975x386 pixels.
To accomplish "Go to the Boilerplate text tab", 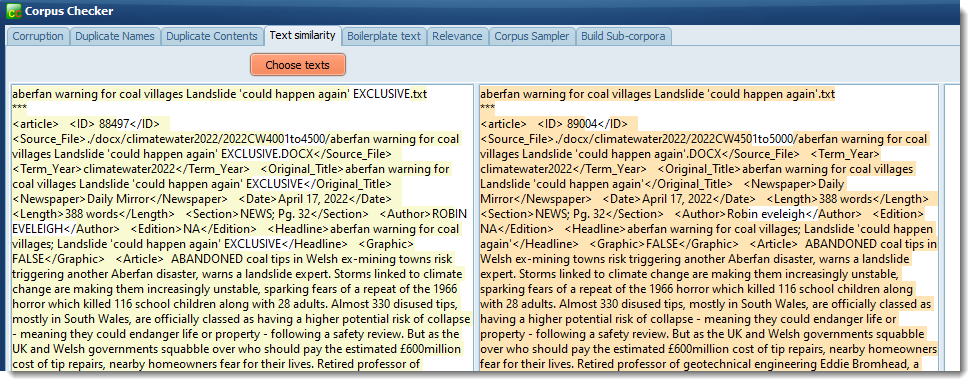I will pyautogui.click(x=384, y=36).
